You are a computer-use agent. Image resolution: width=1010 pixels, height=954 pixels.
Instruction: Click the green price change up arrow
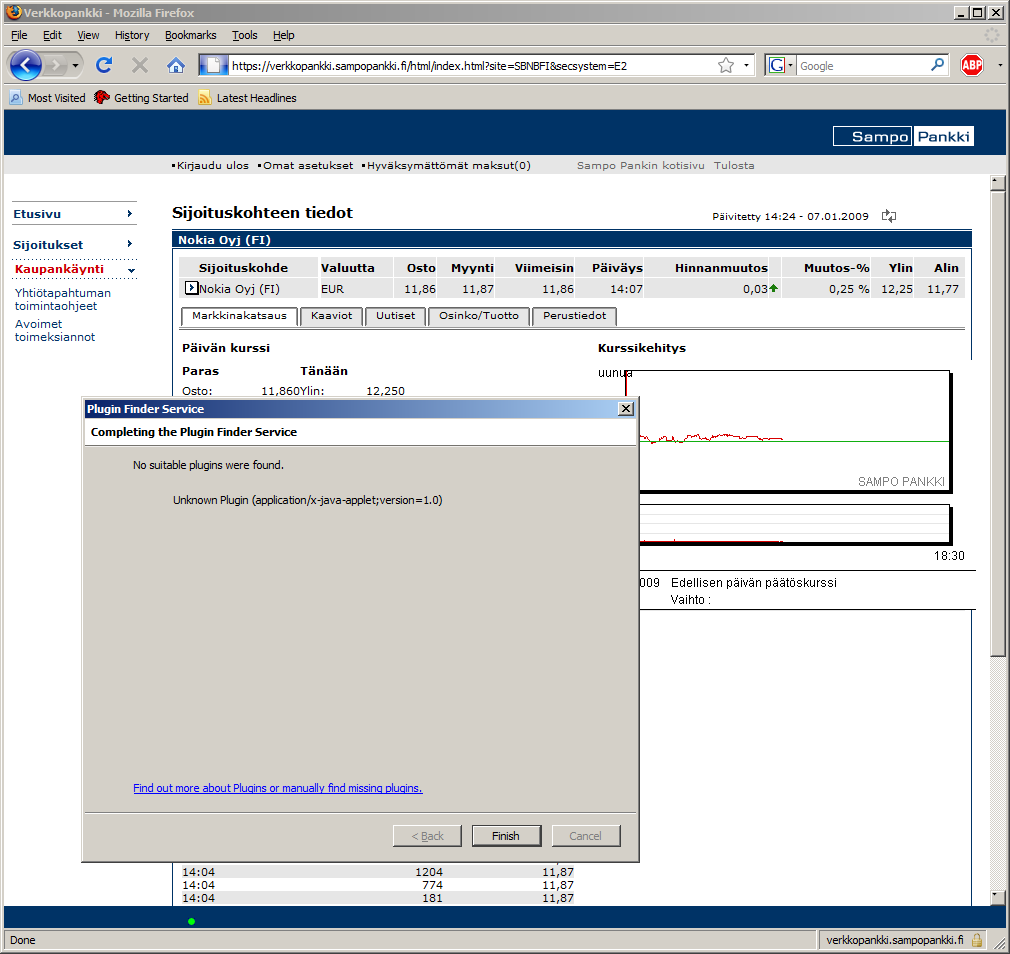(x=774, y=288)
